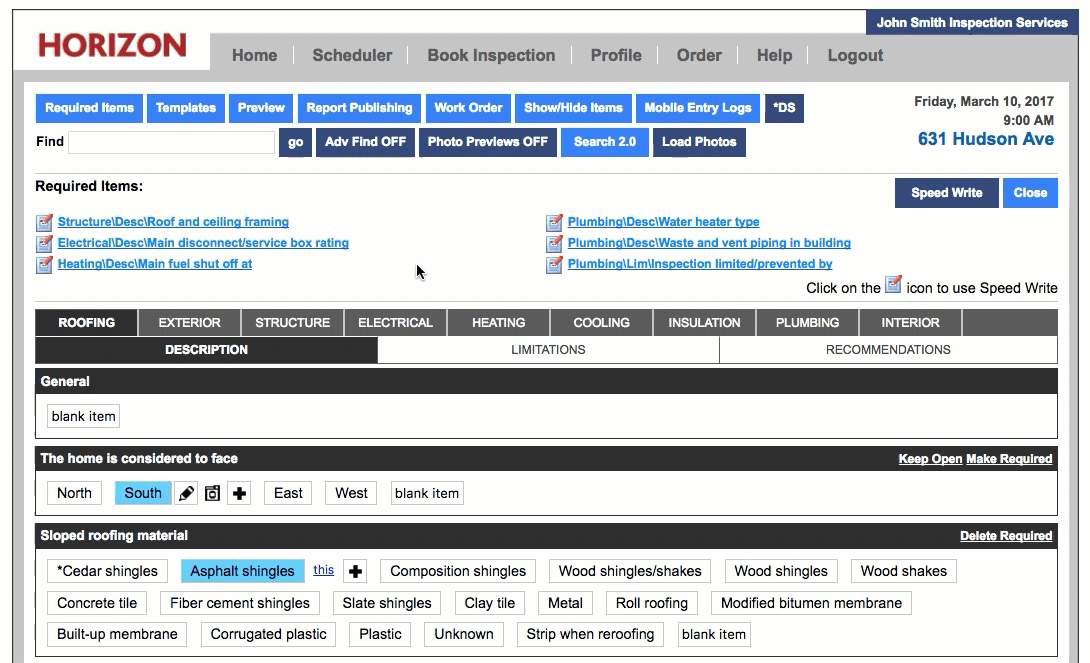Click the camera photo icon beside South

pos(212,493)
